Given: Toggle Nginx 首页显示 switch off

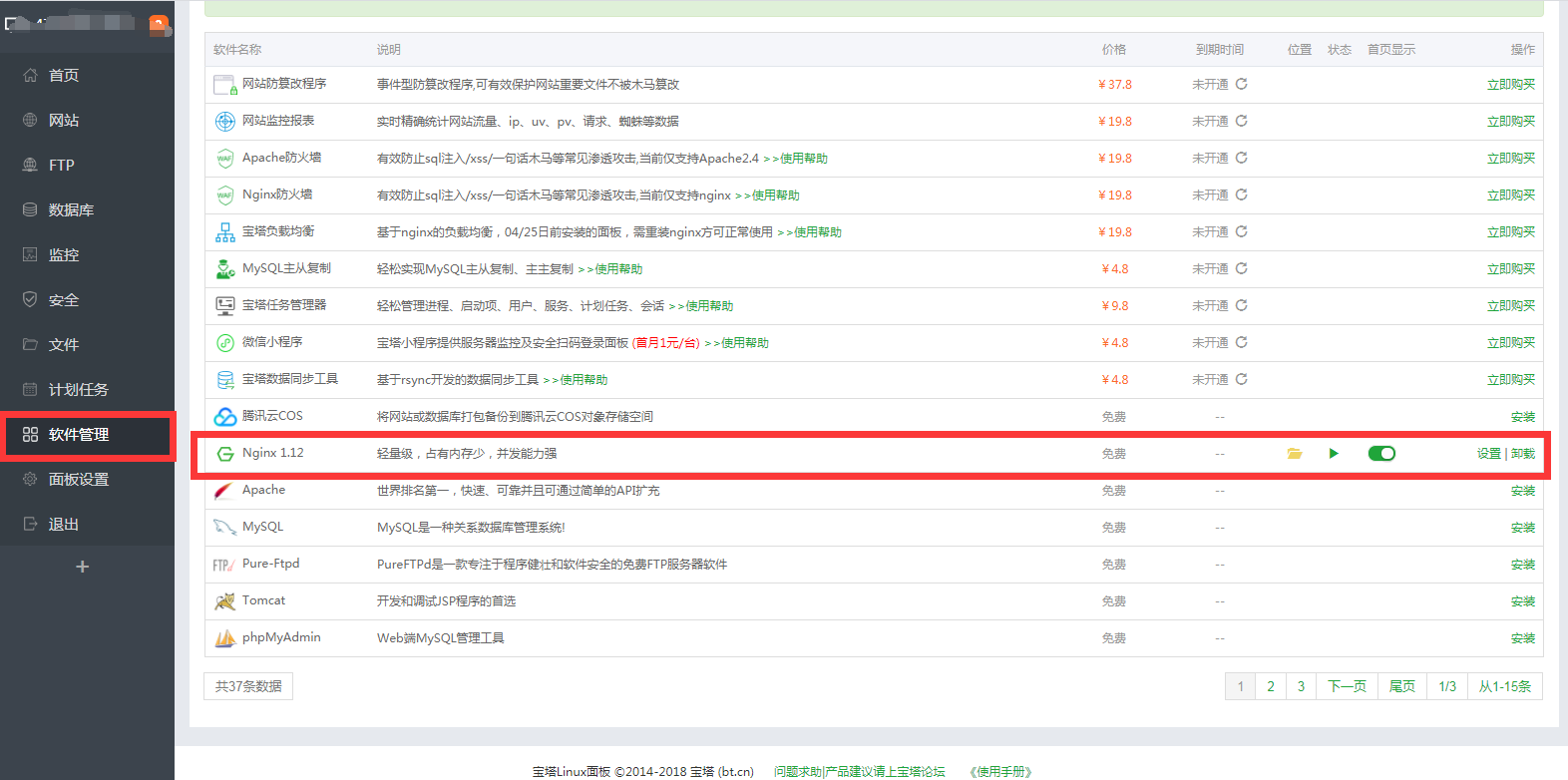Looking at the screenshot, I should (x=1381, y=454).
